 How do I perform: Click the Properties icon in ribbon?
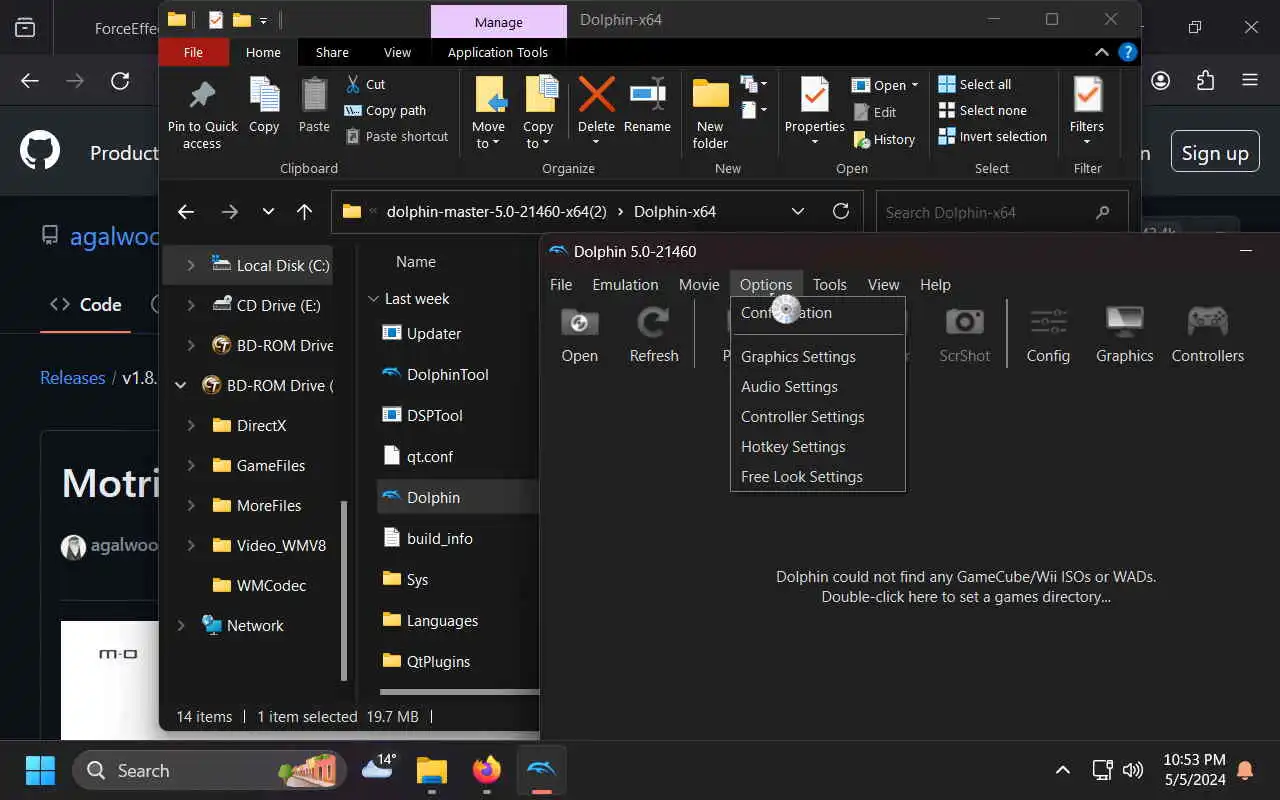[x=814, y=95]
